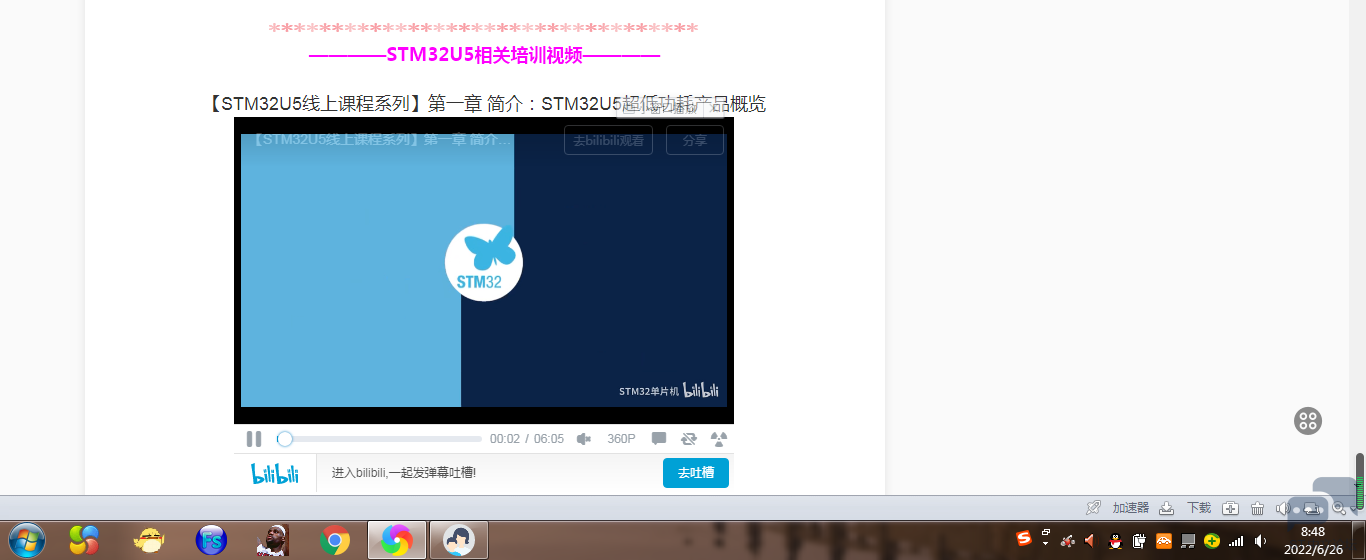Screen dimensions: 1366x560
Task: Click the Show Desktop strip
Action: [1358, 541]
